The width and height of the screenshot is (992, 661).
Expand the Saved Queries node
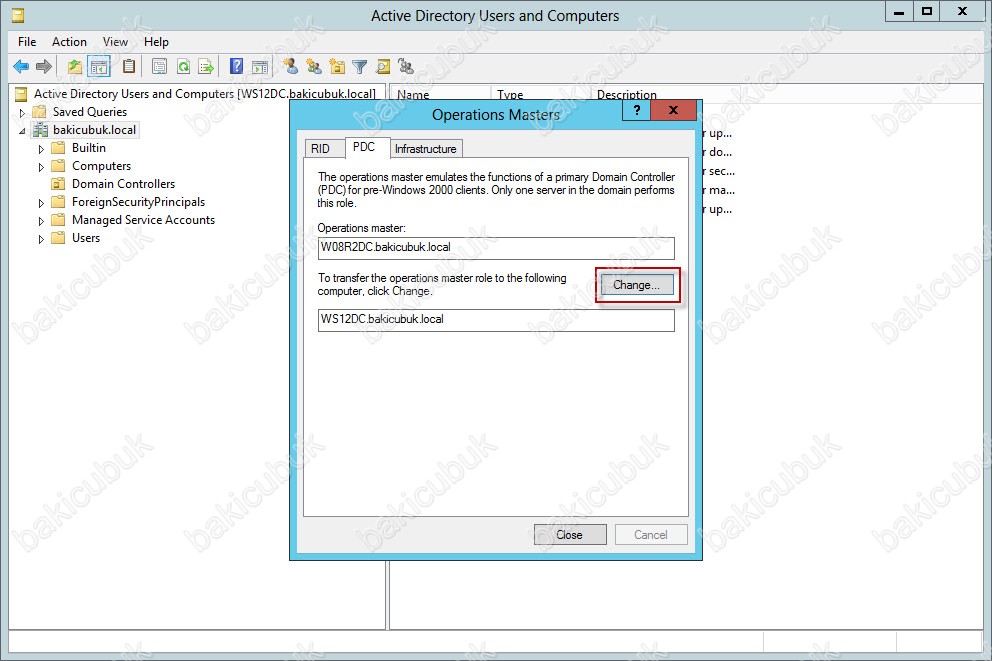pyautogui.click(x=23, y=113)
